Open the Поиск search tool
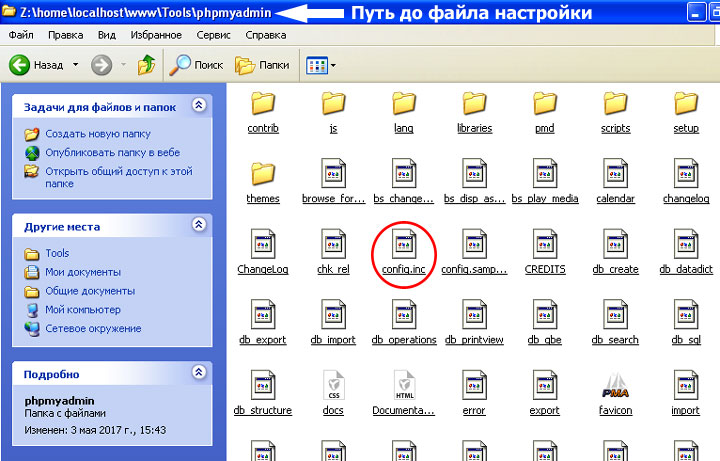720x461 pixels. click(x=196, y=65)
